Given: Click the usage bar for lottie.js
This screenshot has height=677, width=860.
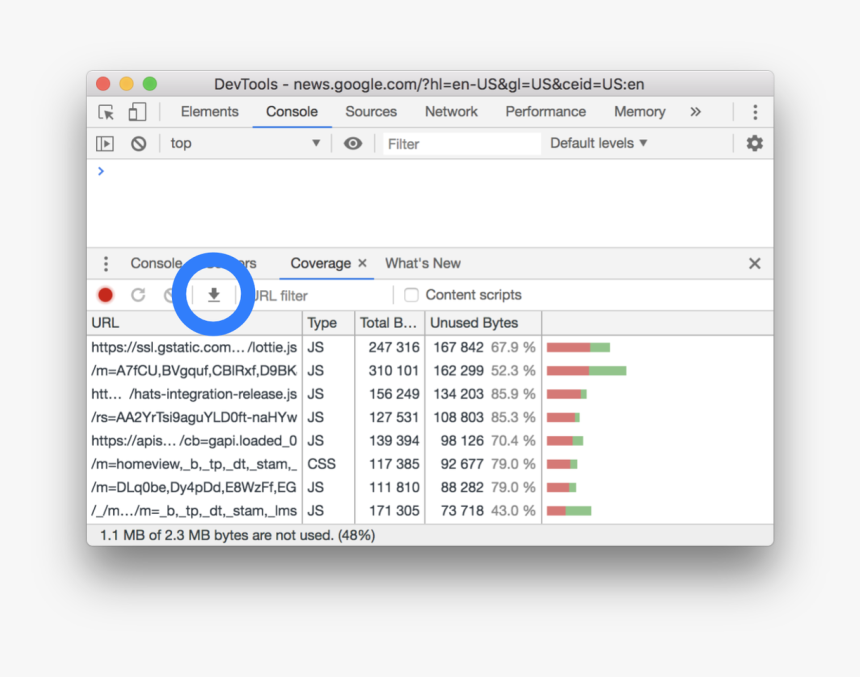Looking at the screenshot, I should (x=578, y=347).
